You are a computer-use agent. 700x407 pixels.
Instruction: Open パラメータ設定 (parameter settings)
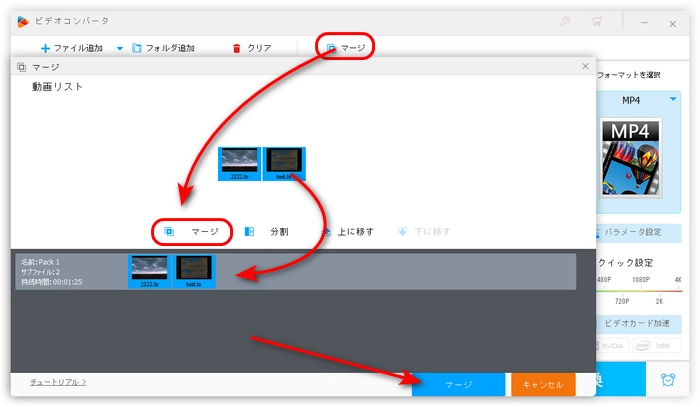639,233
